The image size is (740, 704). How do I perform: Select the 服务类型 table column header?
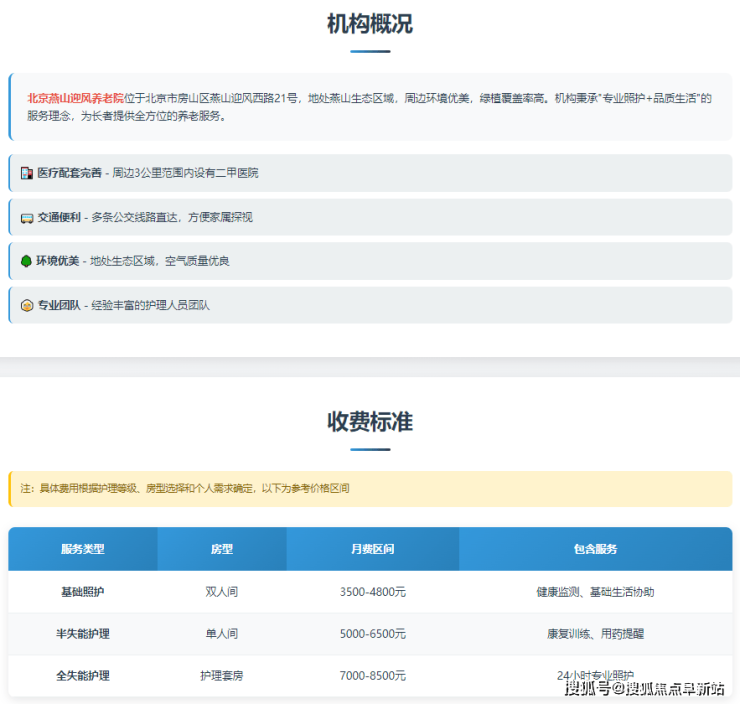(82, 549)
